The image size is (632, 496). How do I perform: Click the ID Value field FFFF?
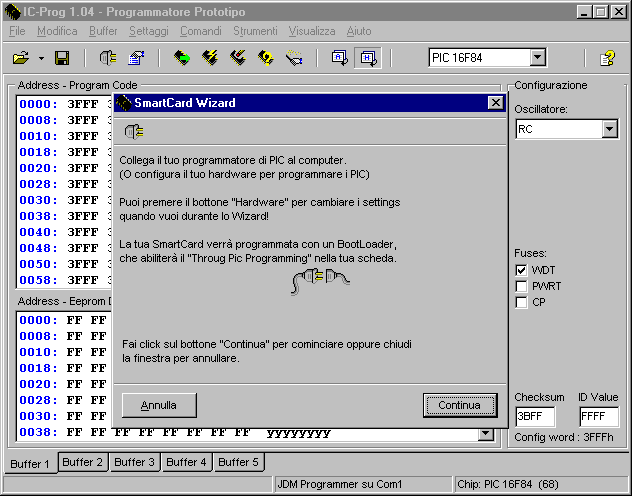point(599,417)
